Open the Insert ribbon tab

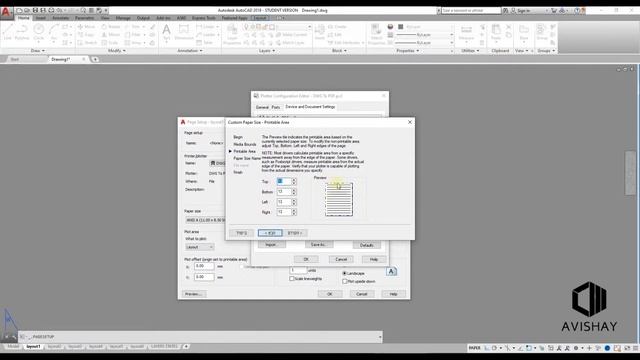pos(41,18)
